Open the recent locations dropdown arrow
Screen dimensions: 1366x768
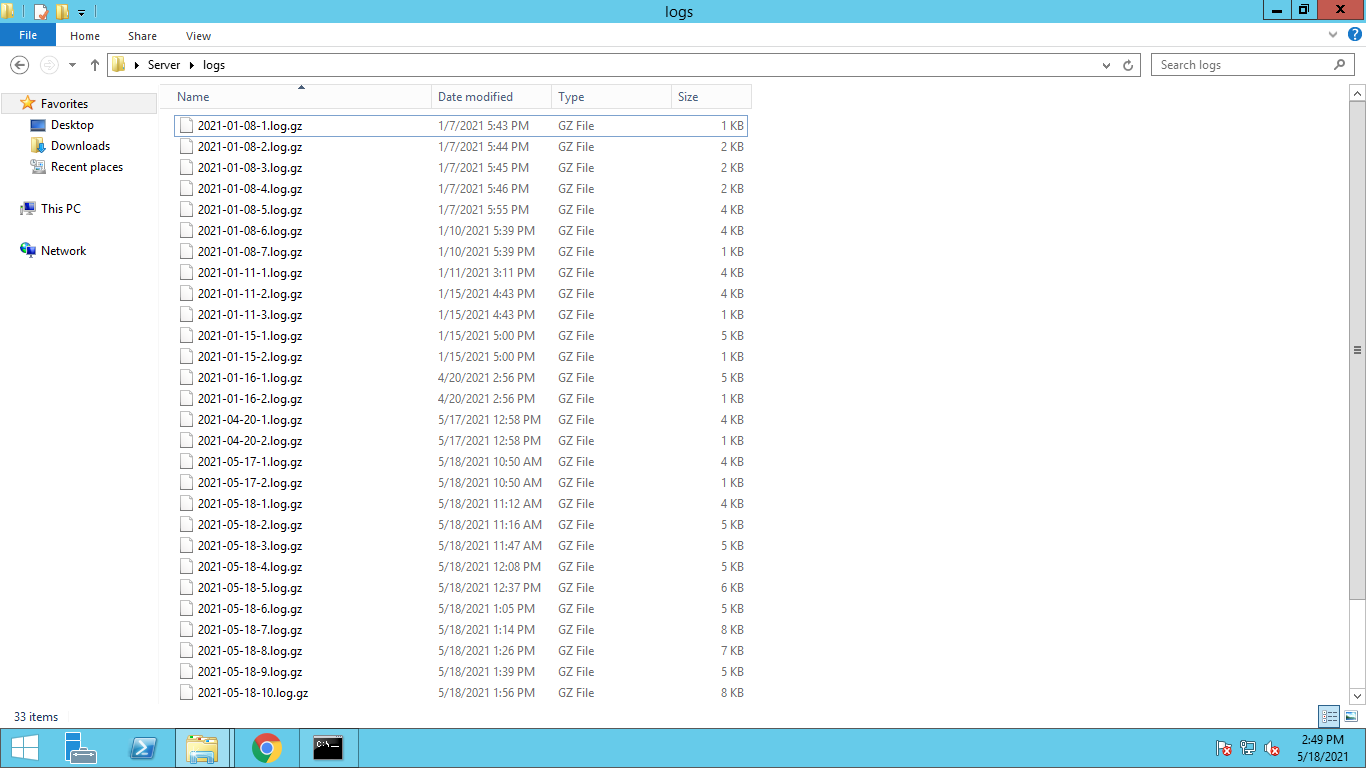(72, 65)
